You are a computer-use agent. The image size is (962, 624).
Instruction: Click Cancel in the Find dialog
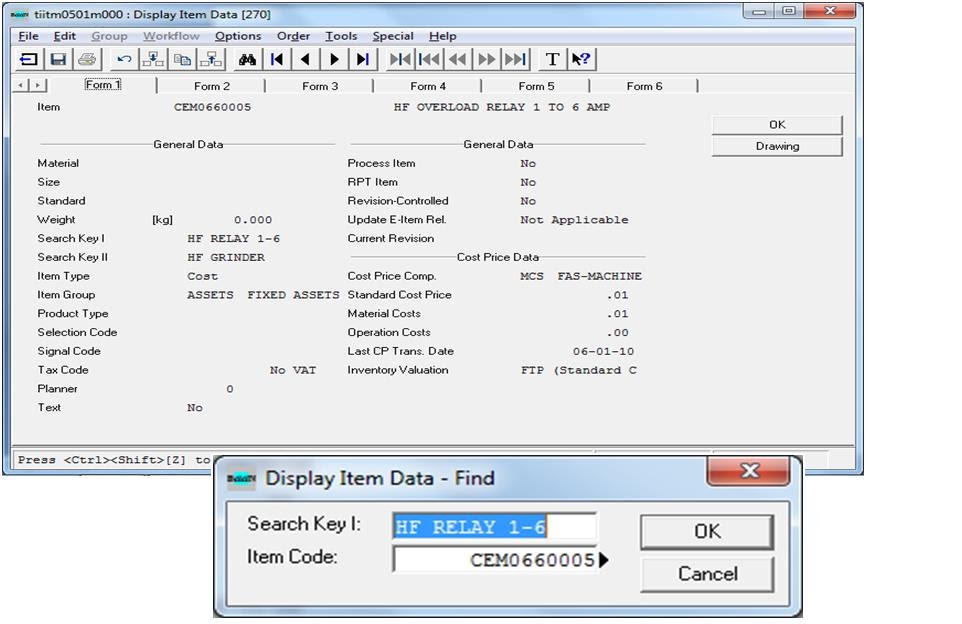click(x=706, y=574)
